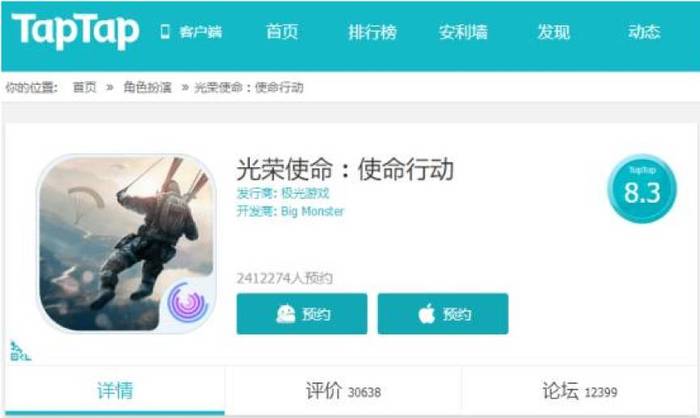Open 发现 in navigation bar

pyautogui.click(x=554, y=32)
